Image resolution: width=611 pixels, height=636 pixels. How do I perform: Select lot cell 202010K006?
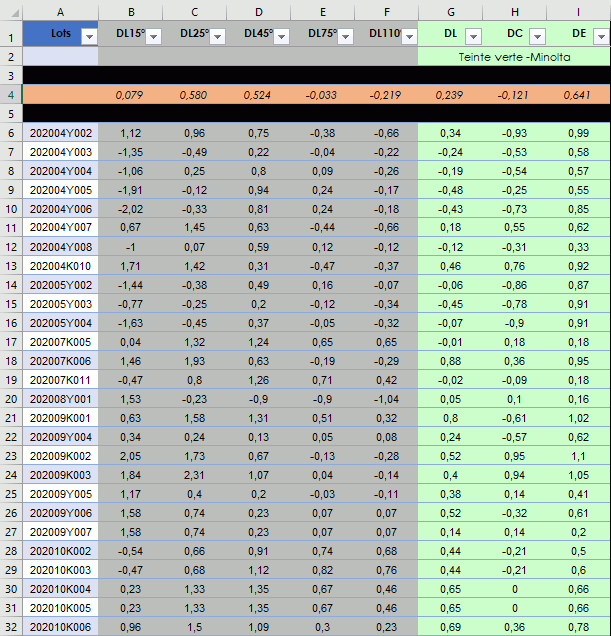click(61, 626)
